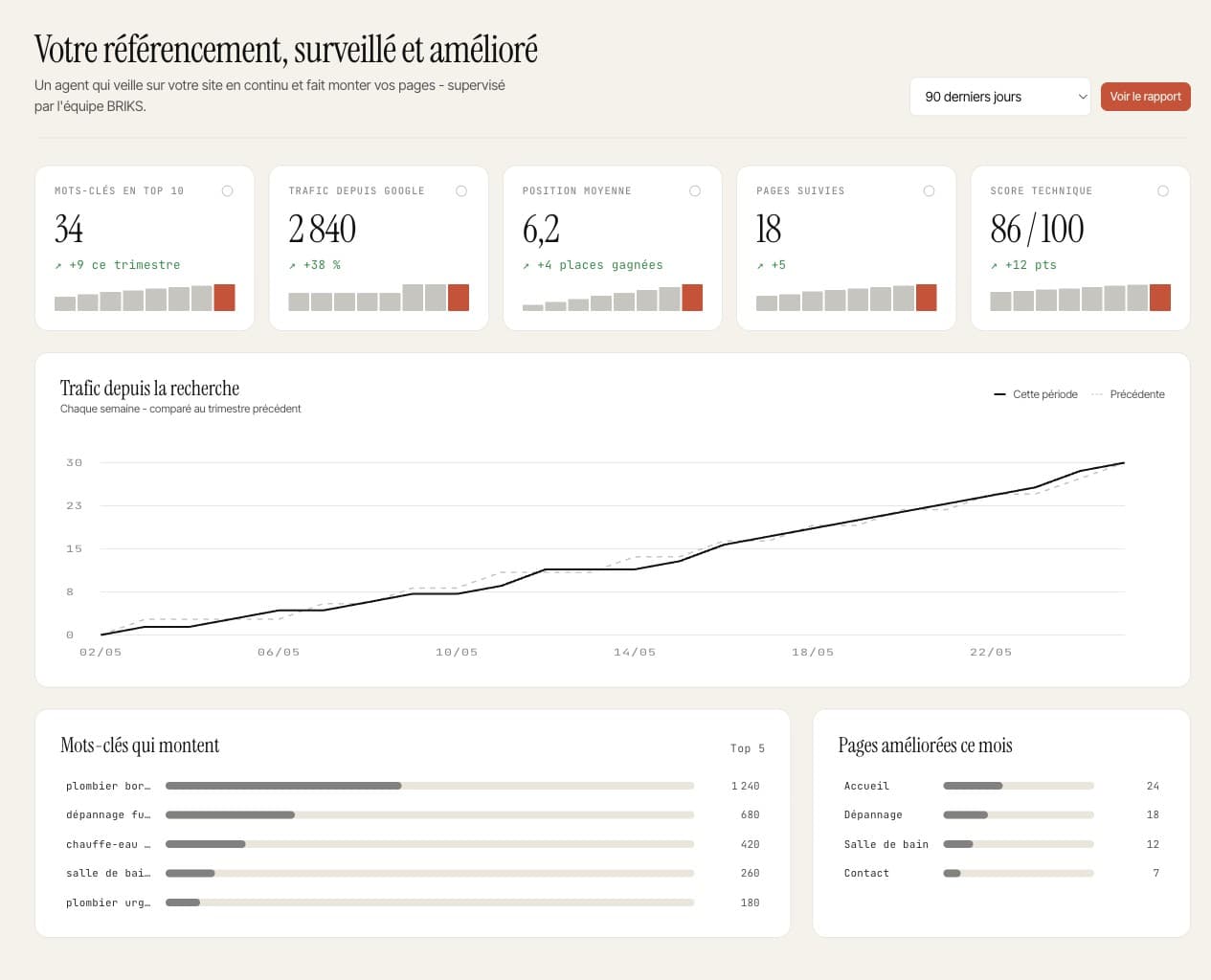Open the "90 derniers jours" period dropdown
Screen dimensions: 1211x980
(x=999, y=97)
